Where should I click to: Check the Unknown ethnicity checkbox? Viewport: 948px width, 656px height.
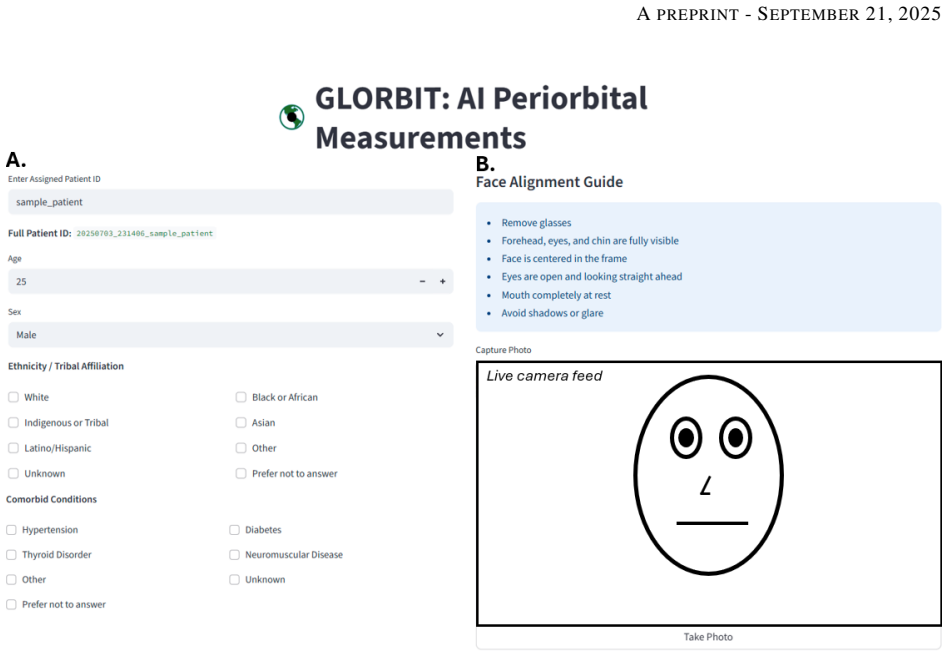(x=13, y=473)
